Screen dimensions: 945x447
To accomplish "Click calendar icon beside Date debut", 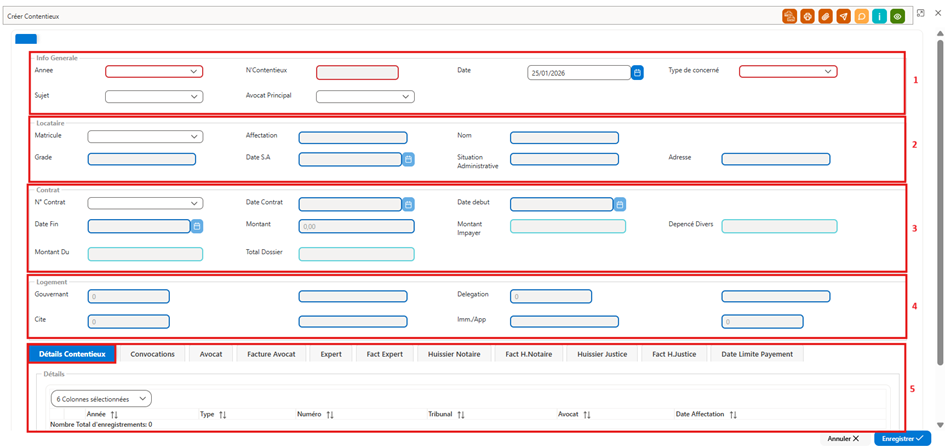I will 620,205.
